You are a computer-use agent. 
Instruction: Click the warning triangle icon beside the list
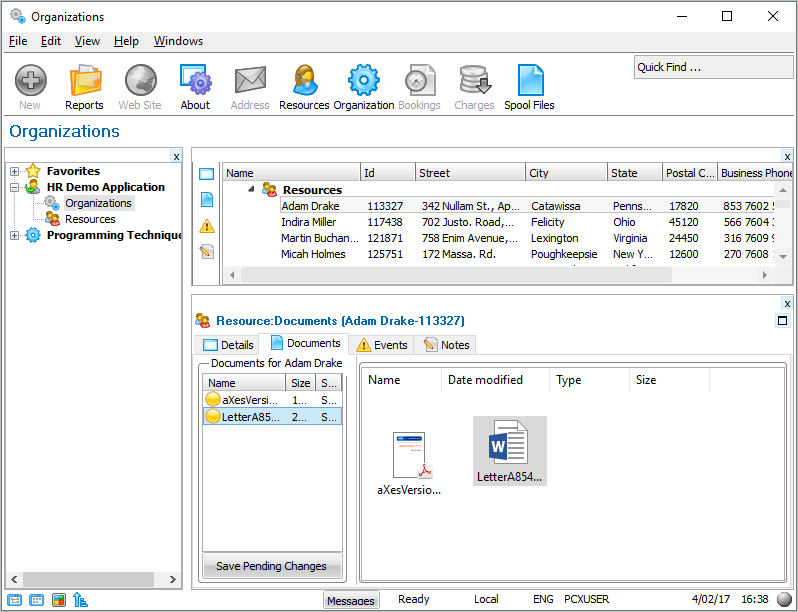click(x=207, y=225)
